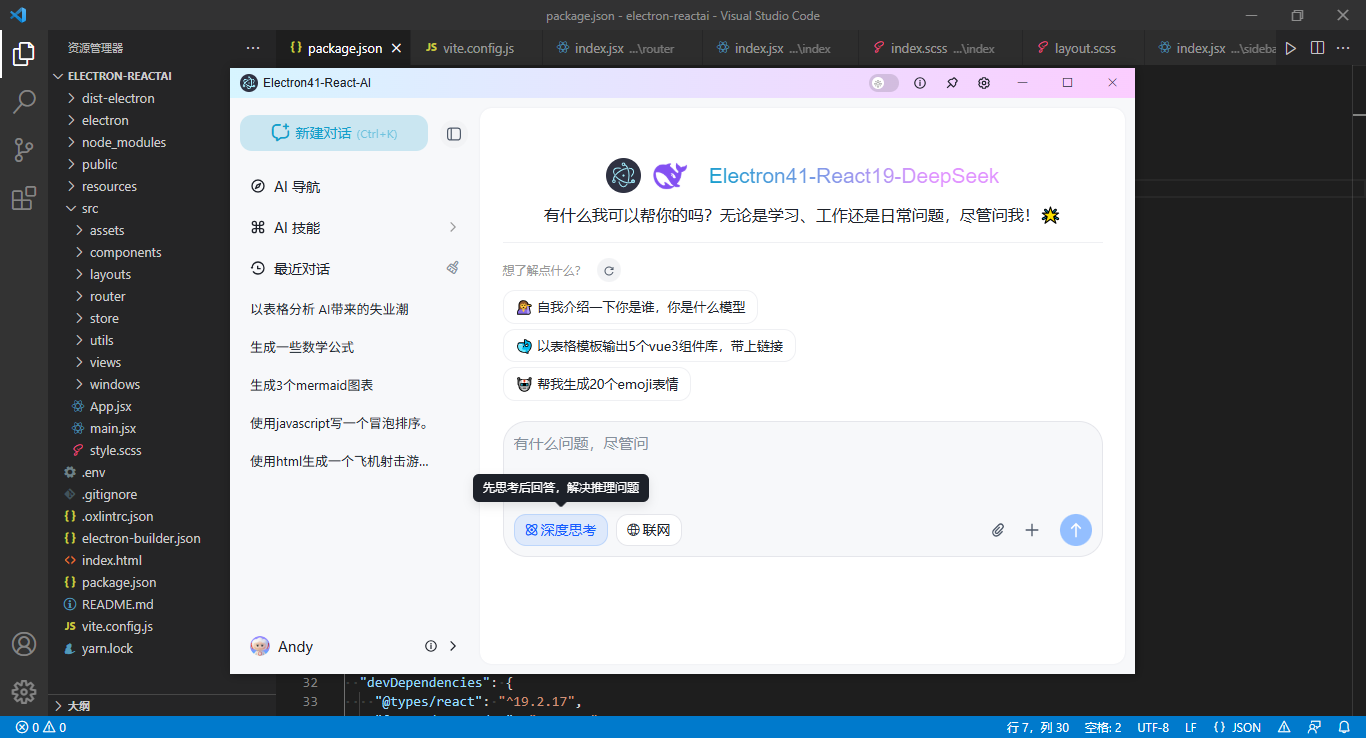Click the DeepSeek whale logo
This screenshot has width=1366, height=738.
tap(670, 176)
